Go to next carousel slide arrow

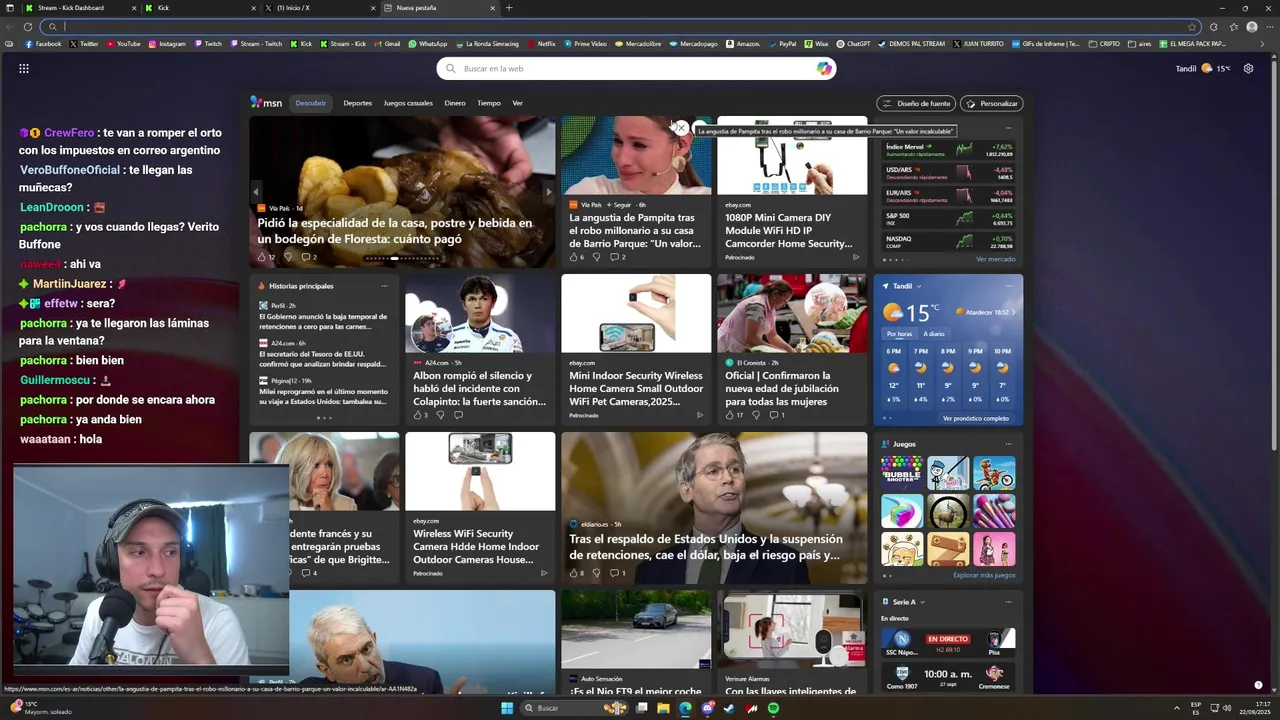pyautogui.click(x=547, y=191)
